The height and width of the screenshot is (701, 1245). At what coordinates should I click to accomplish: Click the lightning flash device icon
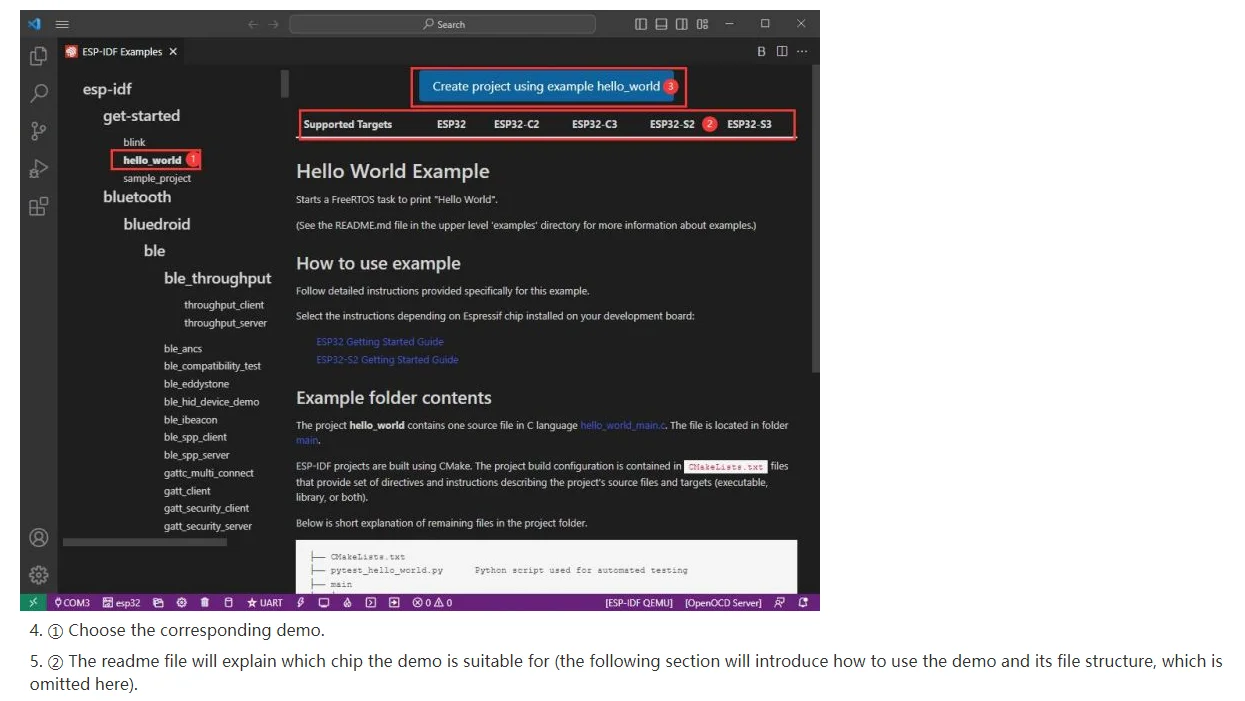(300, 603)
